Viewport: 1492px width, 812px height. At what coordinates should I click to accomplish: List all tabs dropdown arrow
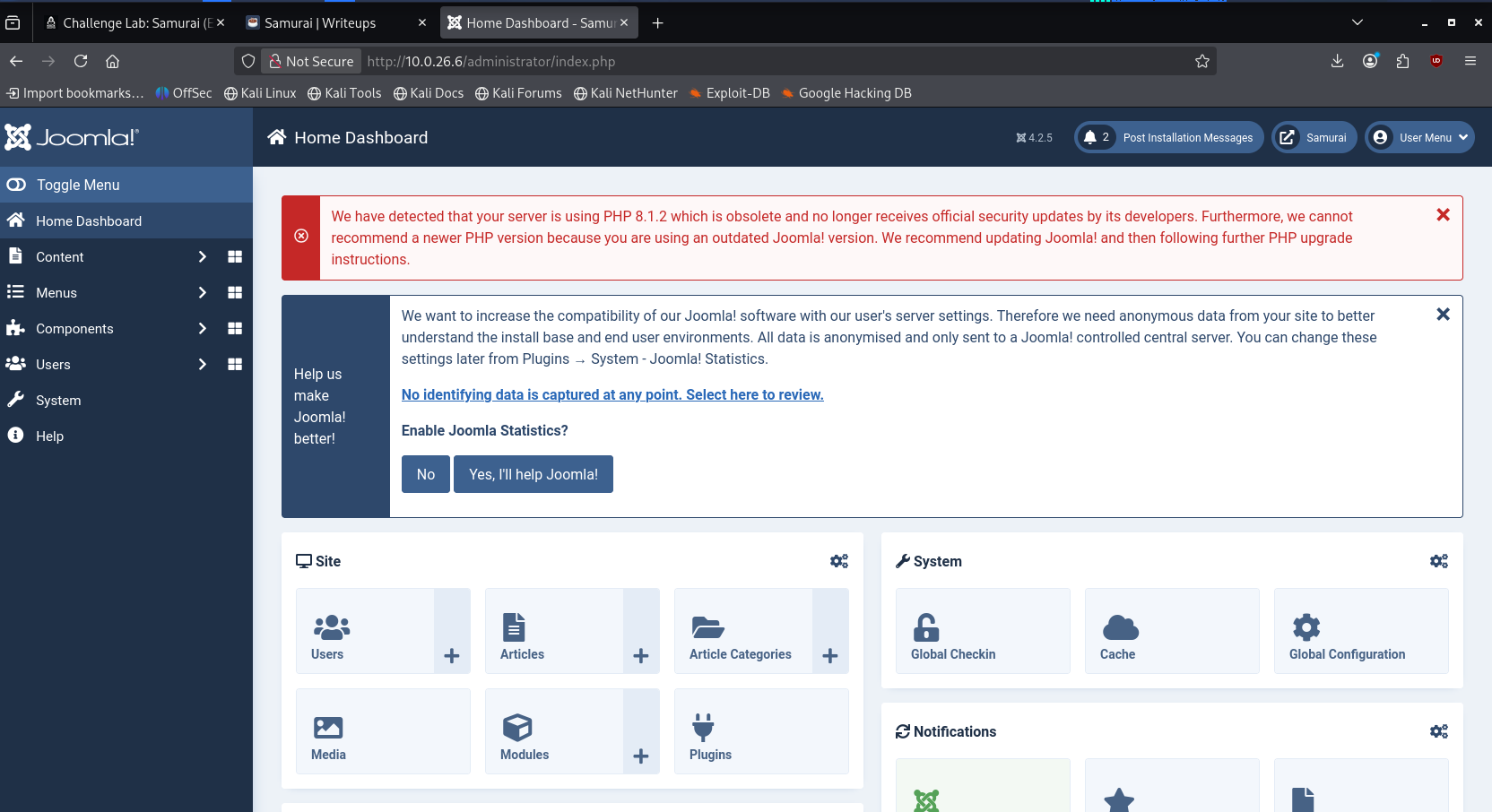(x=1358, y=22)
